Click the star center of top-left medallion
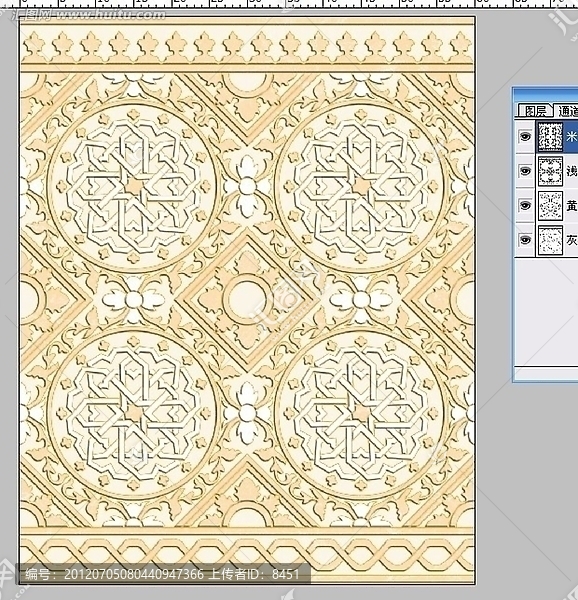Screen dimensions: 578x600 coord(134,186)
